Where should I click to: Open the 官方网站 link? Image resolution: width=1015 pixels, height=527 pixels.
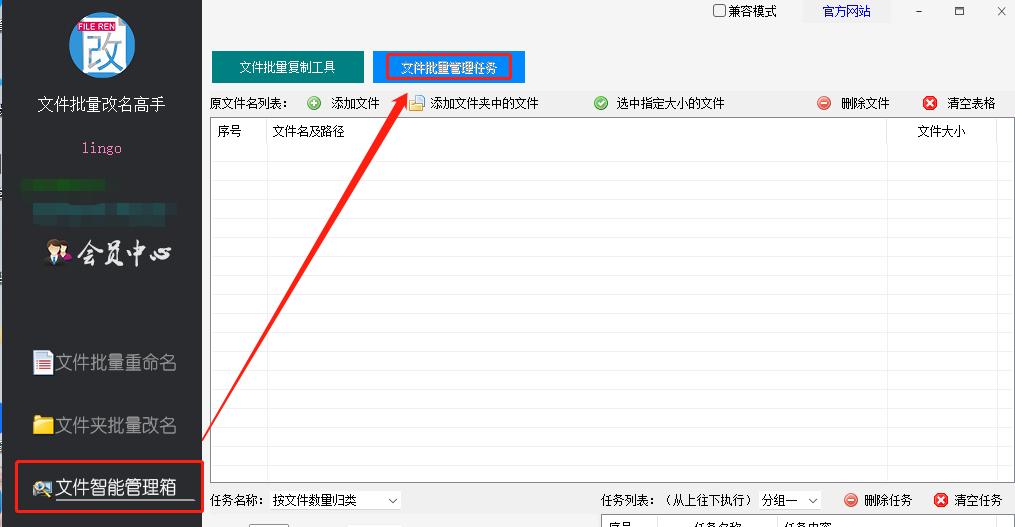(x=846, y=12)
